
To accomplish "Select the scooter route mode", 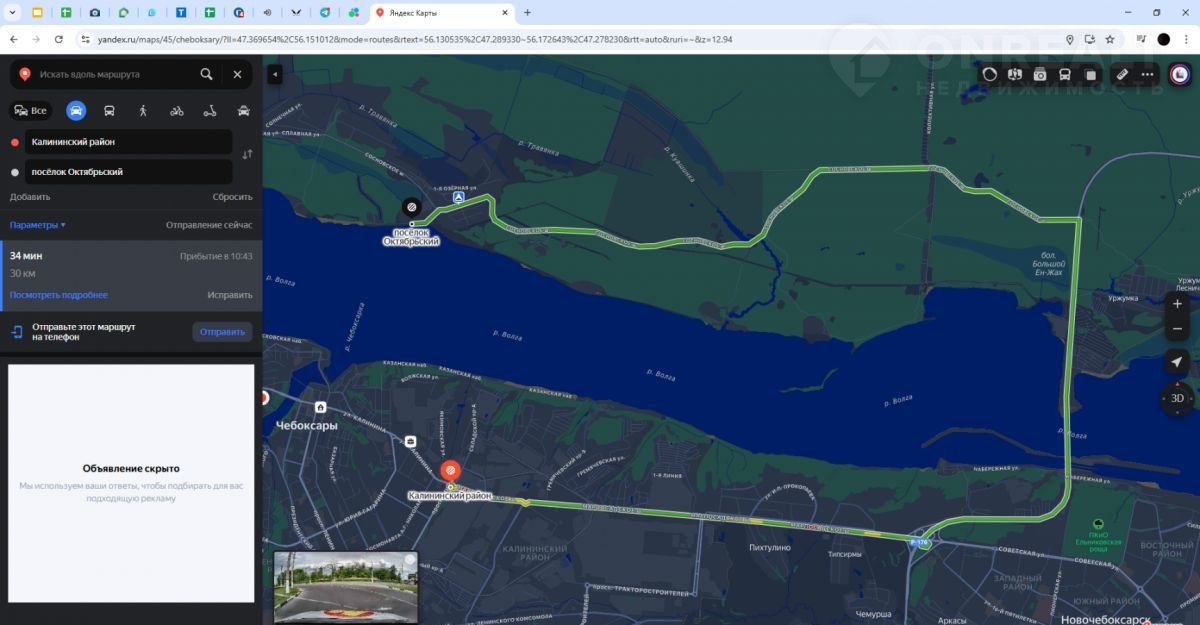I will tap(210, 111).
